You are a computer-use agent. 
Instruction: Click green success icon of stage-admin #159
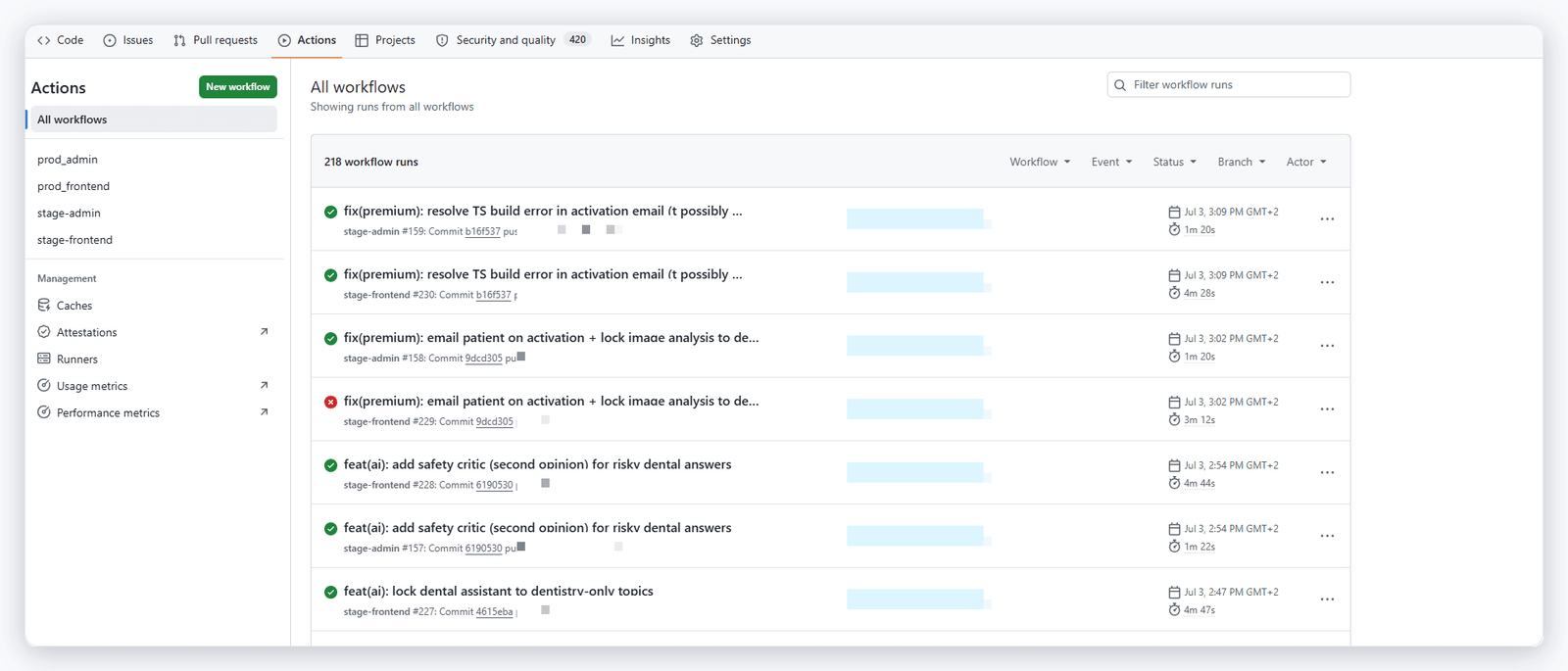330,212
